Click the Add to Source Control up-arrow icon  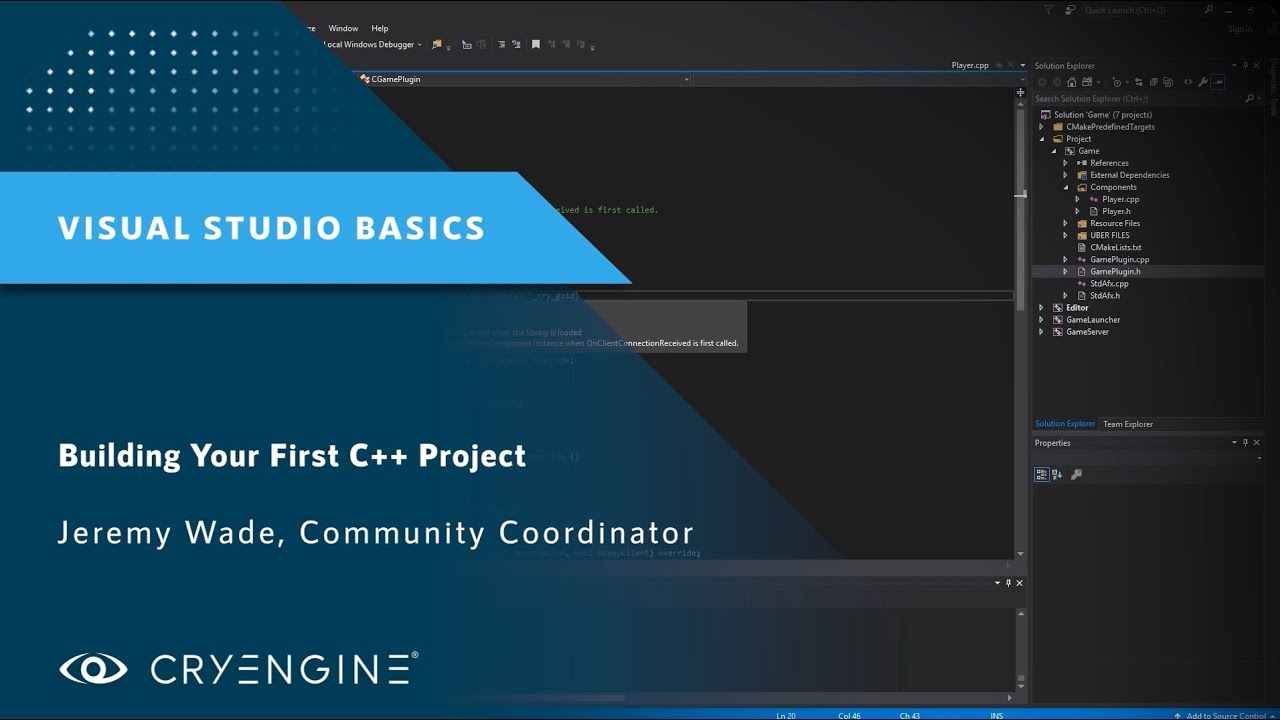point(1177,716)
